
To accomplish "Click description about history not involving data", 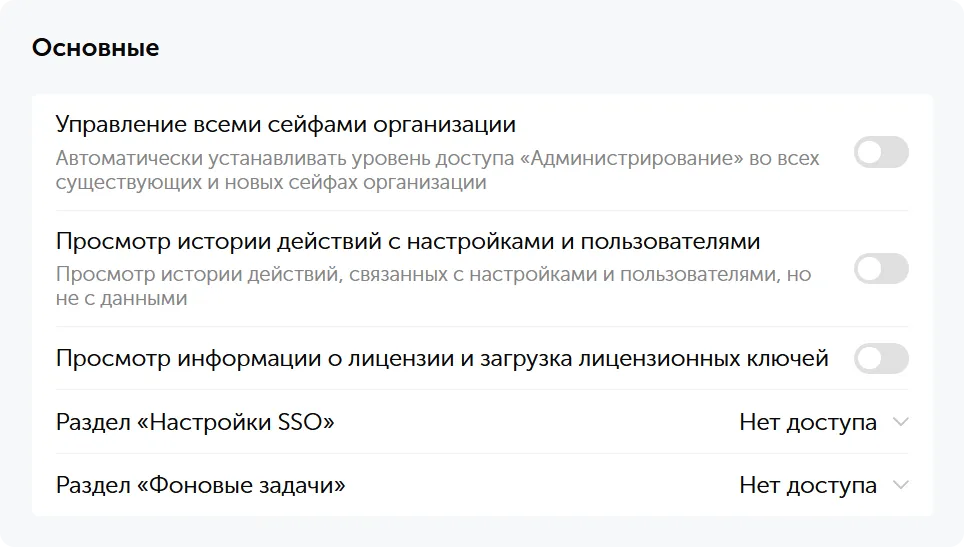I will click(x=432, y=286).
